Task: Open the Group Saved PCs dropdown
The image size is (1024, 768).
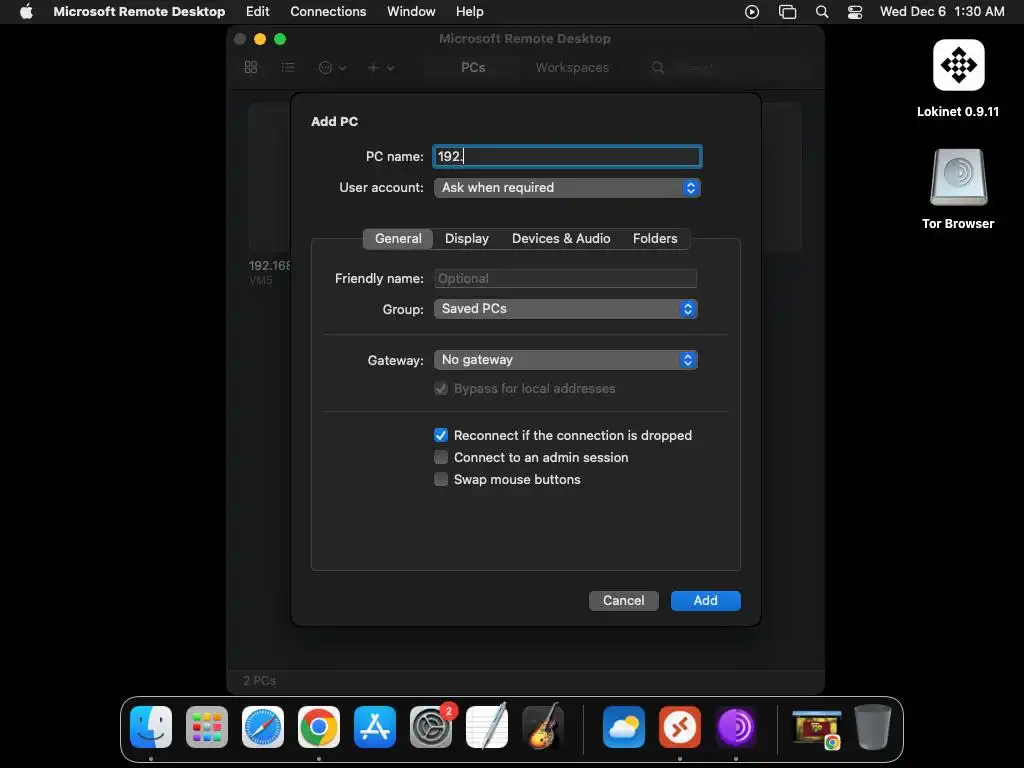Action: [566, 309]
